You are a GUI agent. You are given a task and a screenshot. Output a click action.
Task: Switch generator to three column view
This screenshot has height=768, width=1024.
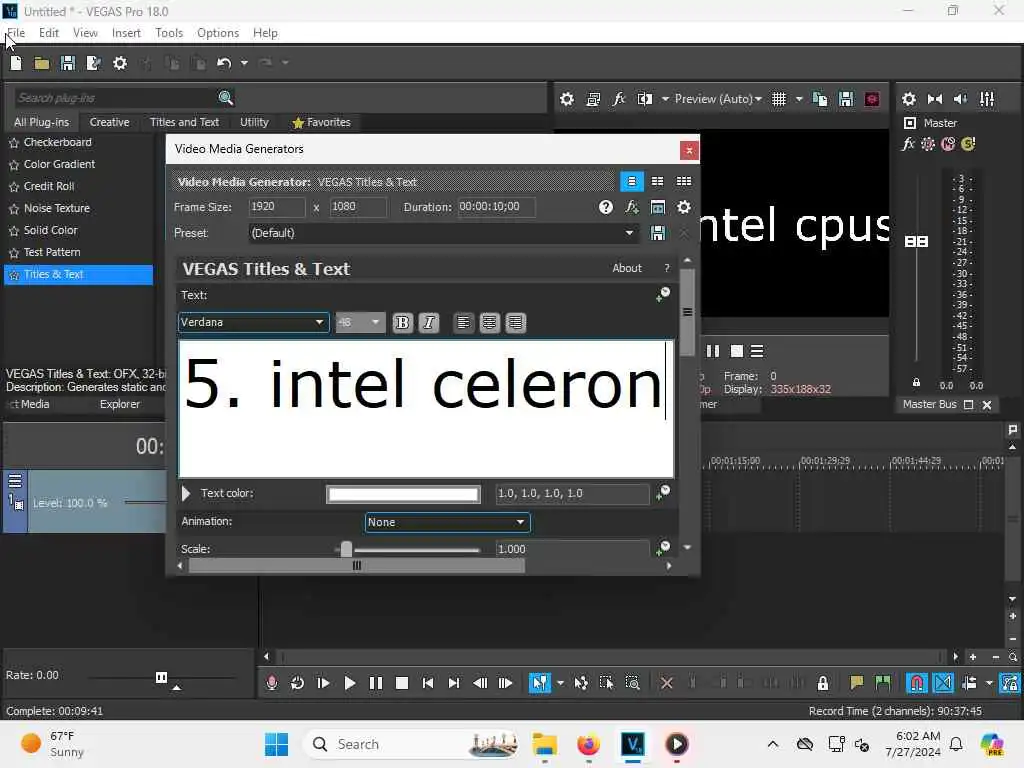(684, 182)
